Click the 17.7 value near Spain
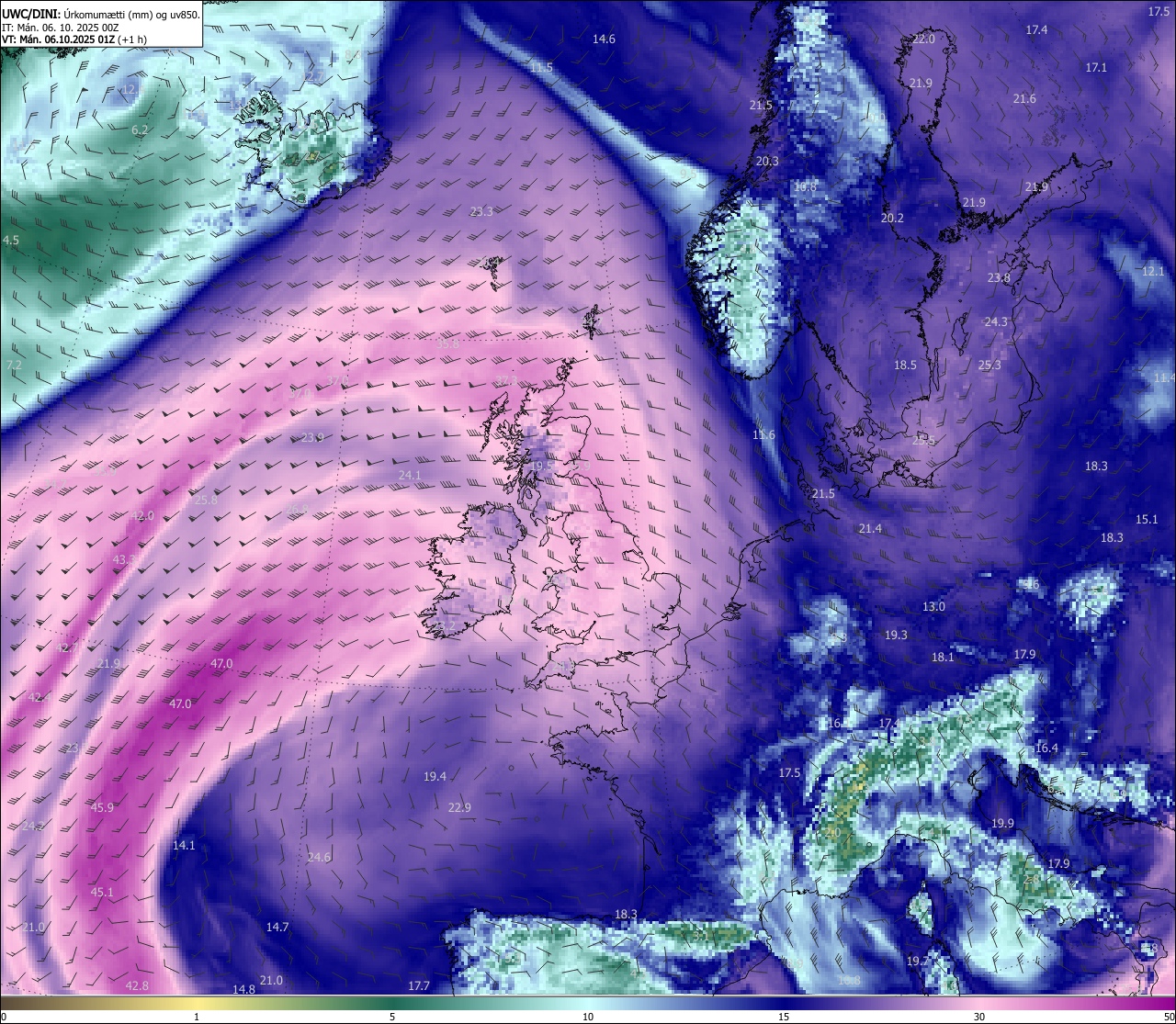 click(419, 986)
